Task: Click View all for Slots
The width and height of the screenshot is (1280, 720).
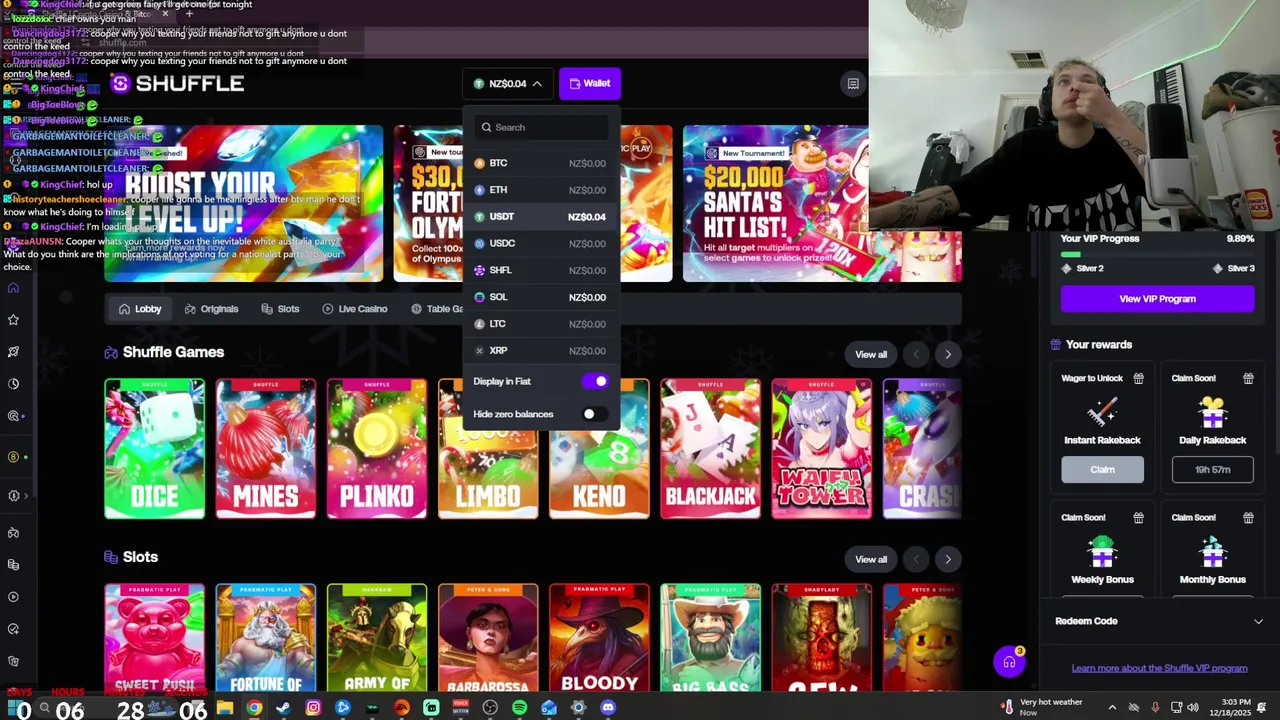Action: point(871,559)
